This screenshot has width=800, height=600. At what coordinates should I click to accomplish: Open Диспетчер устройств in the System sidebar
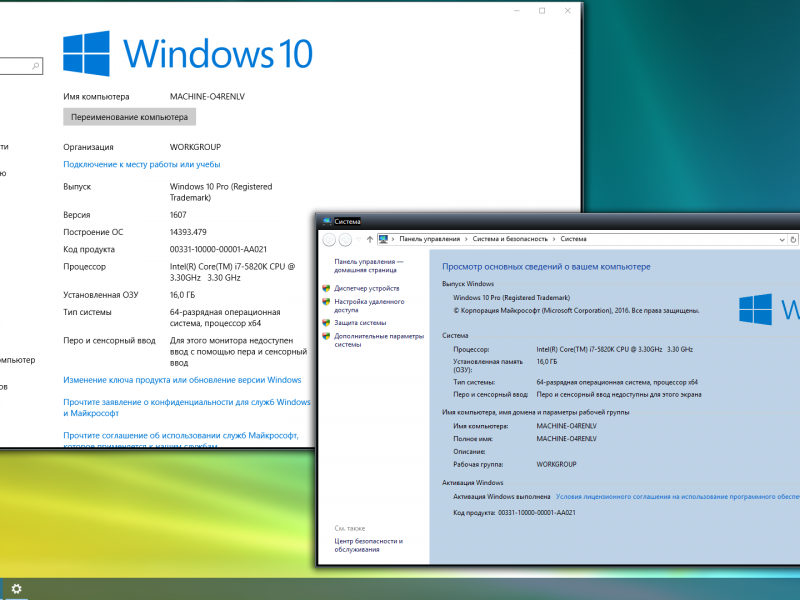[366, 288]
